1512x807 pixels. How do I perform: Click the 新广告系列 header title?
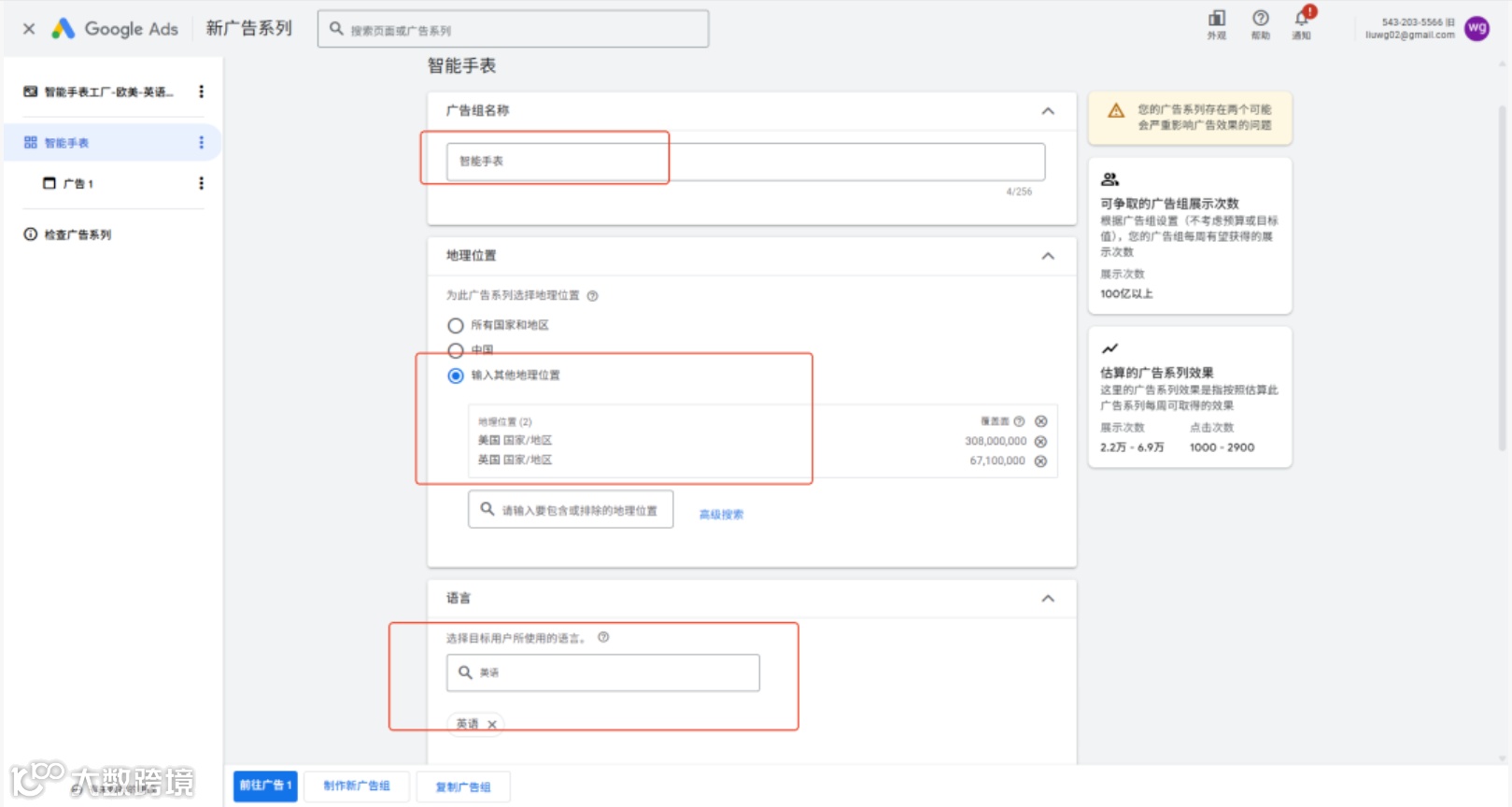click(x=248, y=29)
